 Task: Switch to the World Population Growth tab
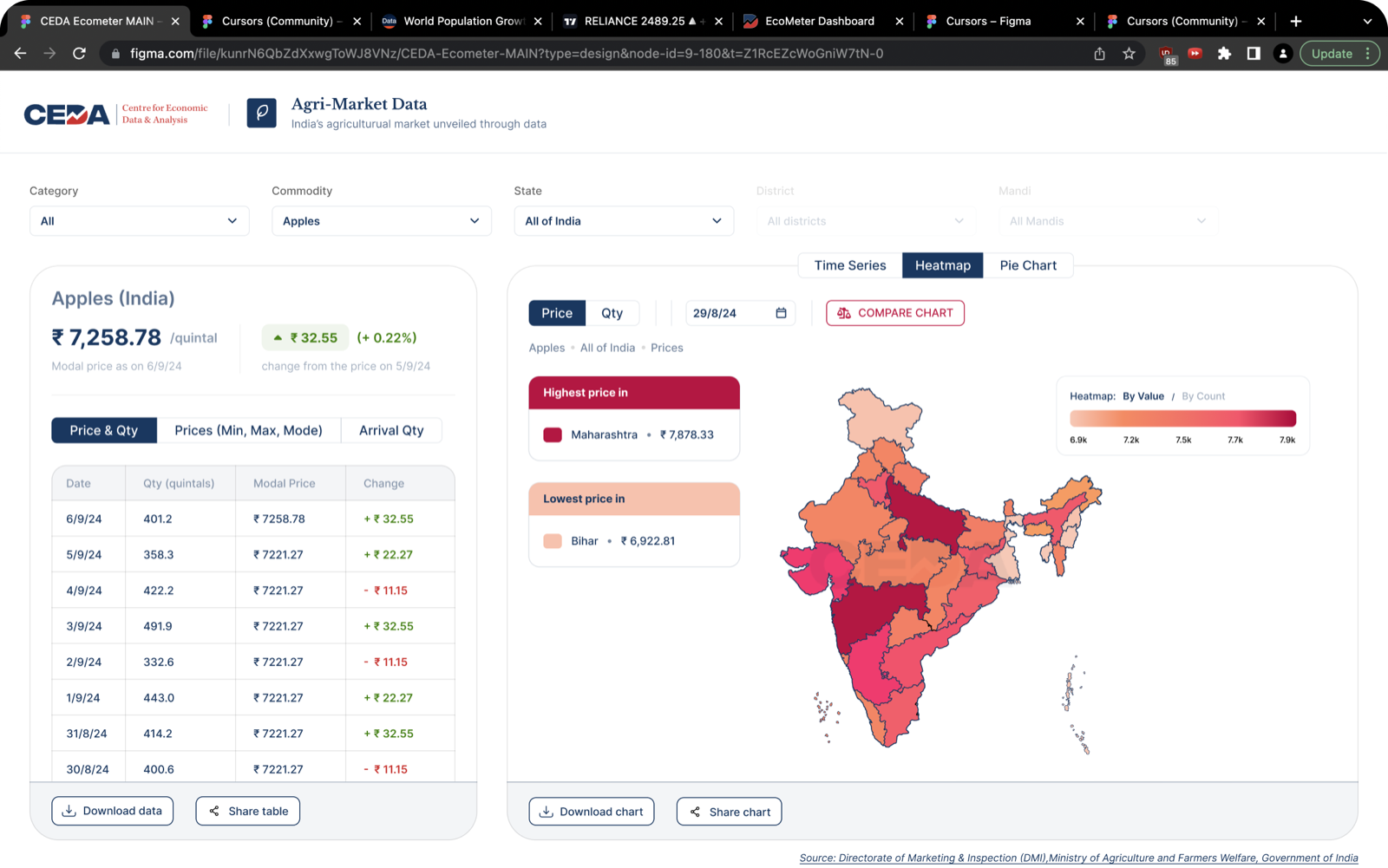point(462,21)
